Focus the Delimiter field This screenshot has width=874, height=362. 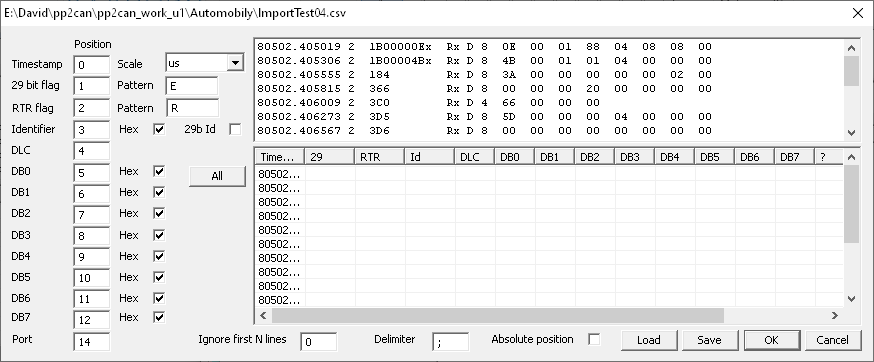[450, 341]
